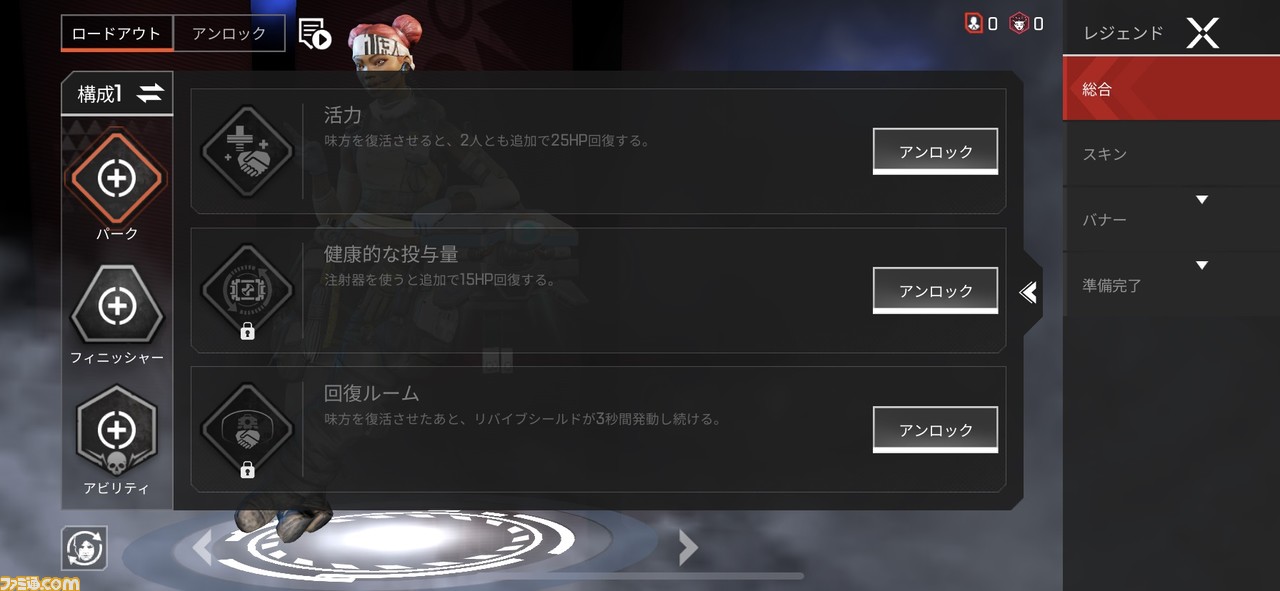The image size is (1280, 591).
Task: Switch to the ロードアウト tab
Action: tap(116, 33)
